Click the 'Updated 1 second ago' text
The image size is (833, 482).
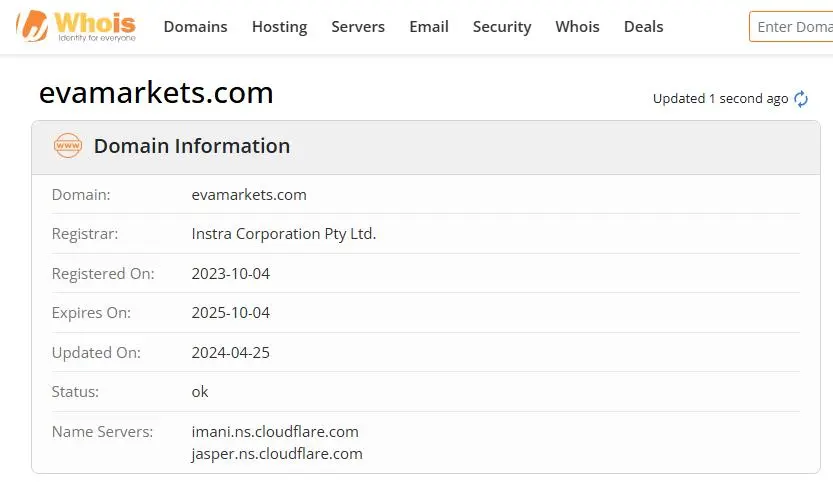pos(720,99)
